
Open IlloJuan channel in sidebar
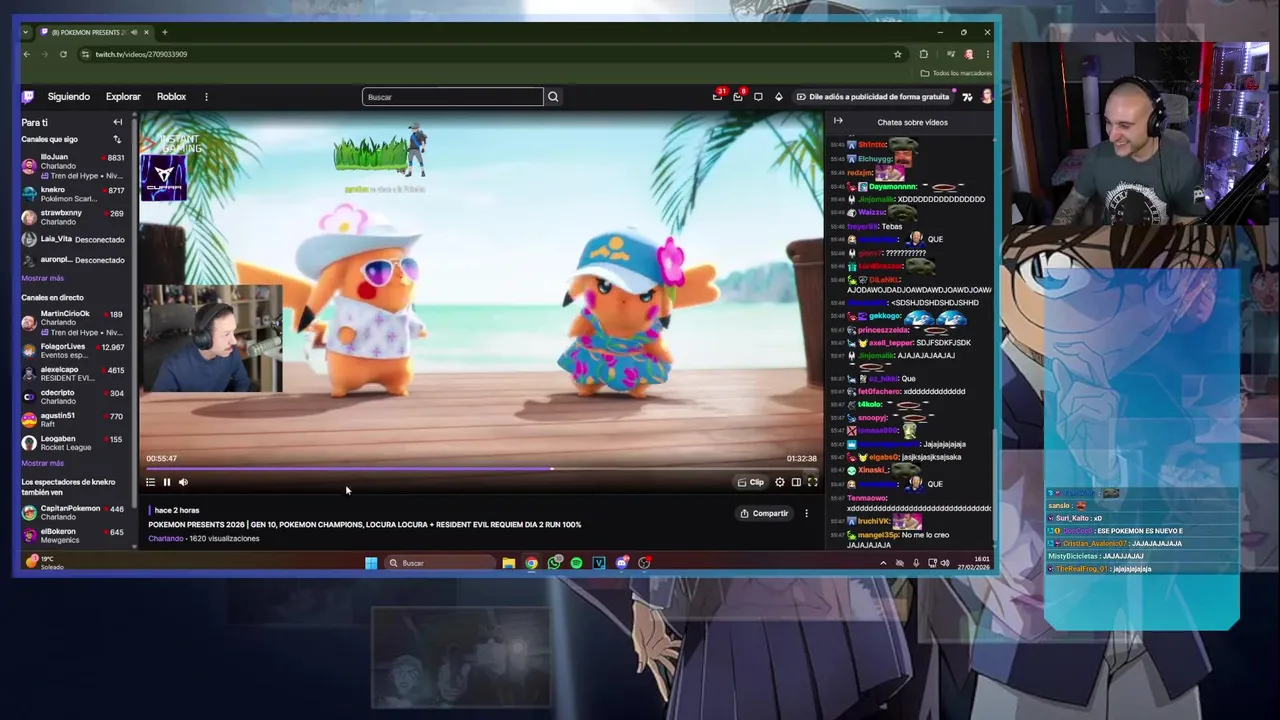[72, 166]
